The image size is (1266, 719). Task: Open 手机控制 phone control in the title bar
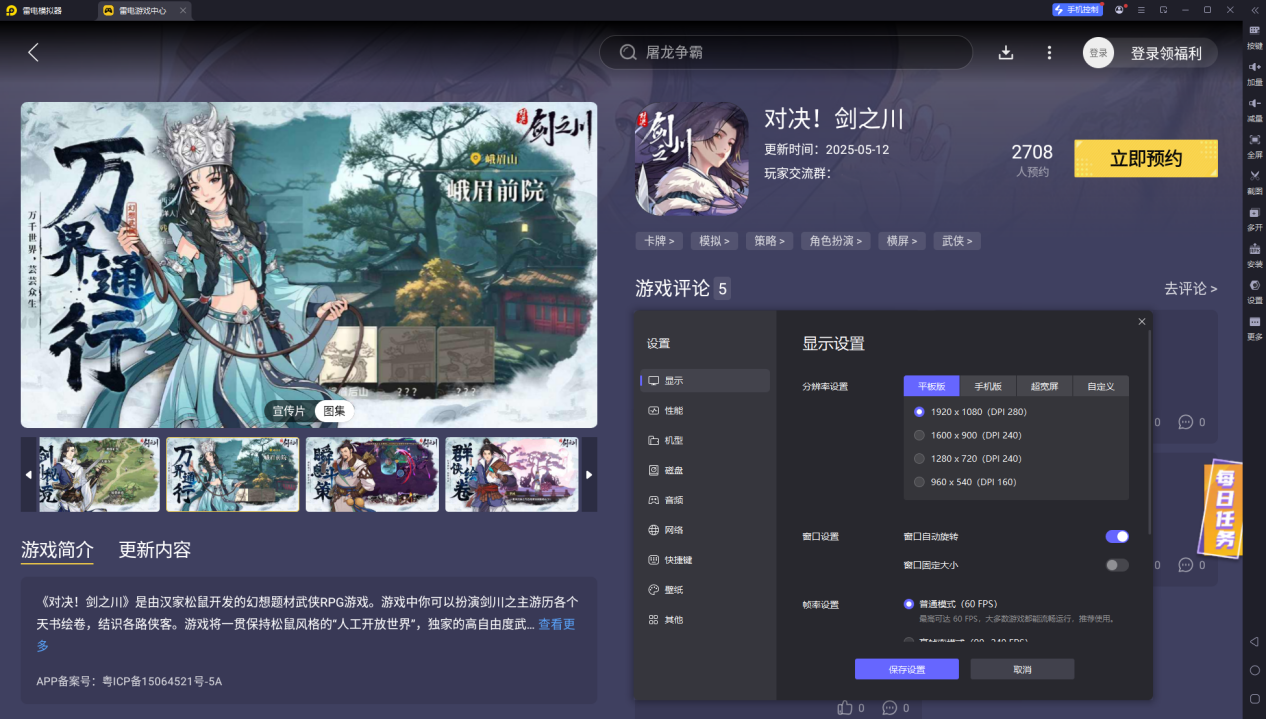coord(1076,9)
